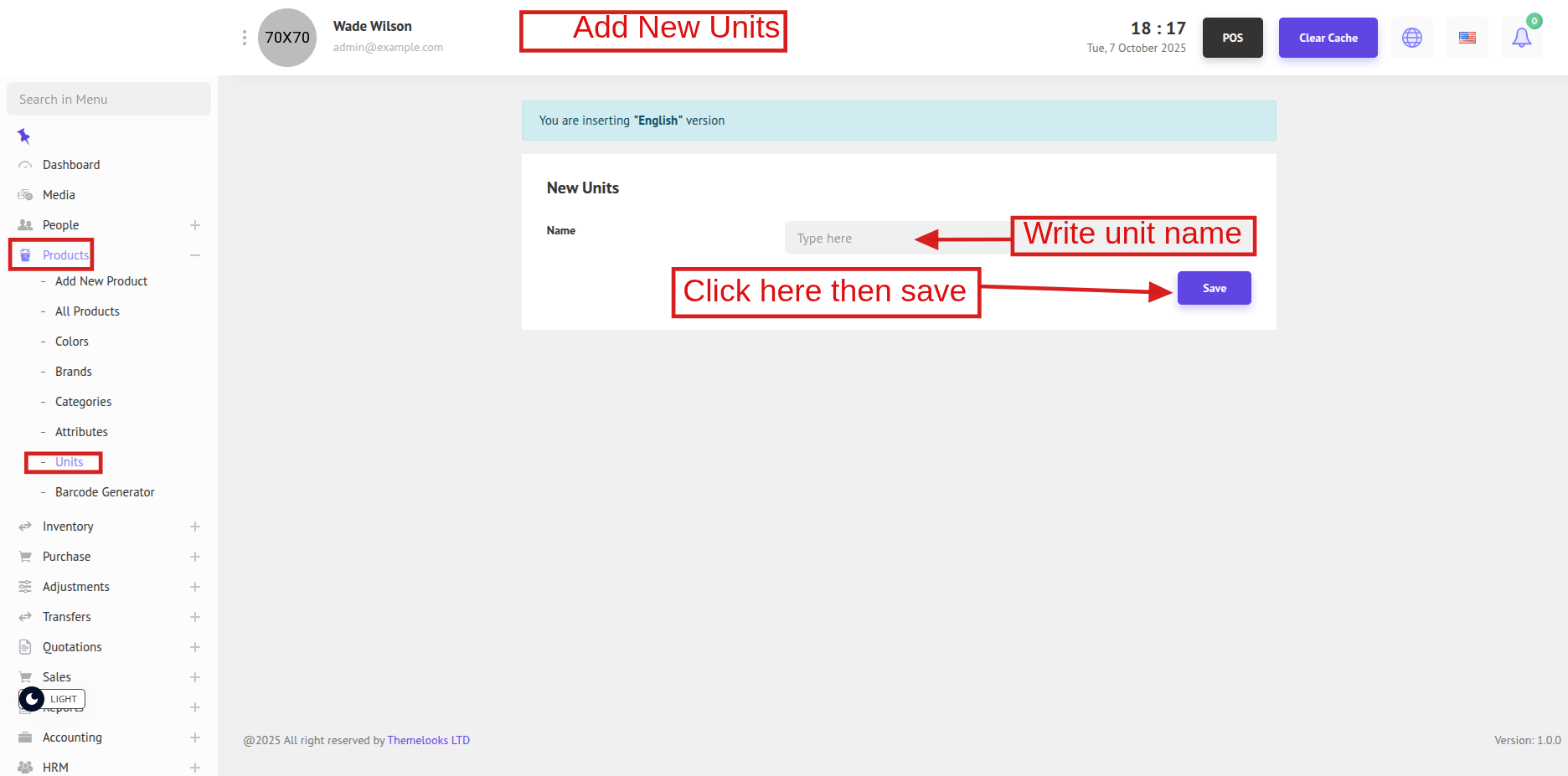Go to All Products page
Image resolution: width=1568 pixels, height=776 pixels.
(87, 311)
